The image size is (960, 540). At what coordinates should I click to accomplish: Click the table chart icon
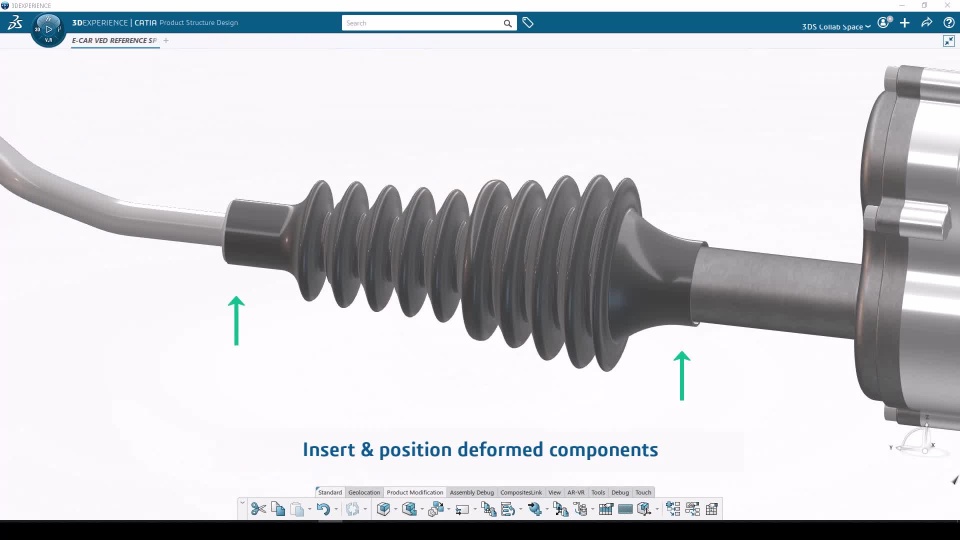click(x=606, y=509)
